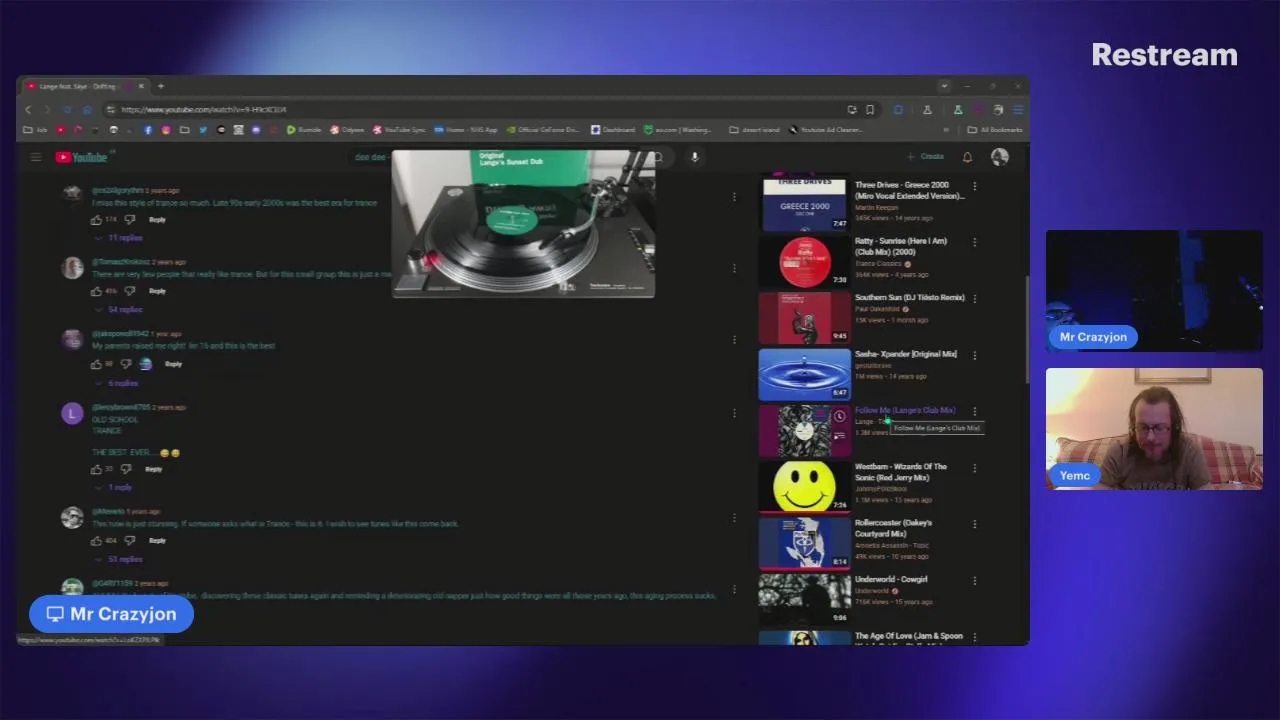
Task: Reply to comment about late 90s trance
Action: [157, 220]
